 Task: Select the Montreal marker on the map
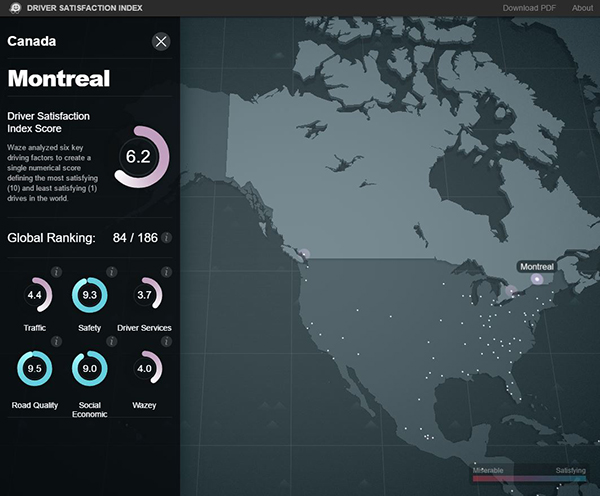[537, 279]
